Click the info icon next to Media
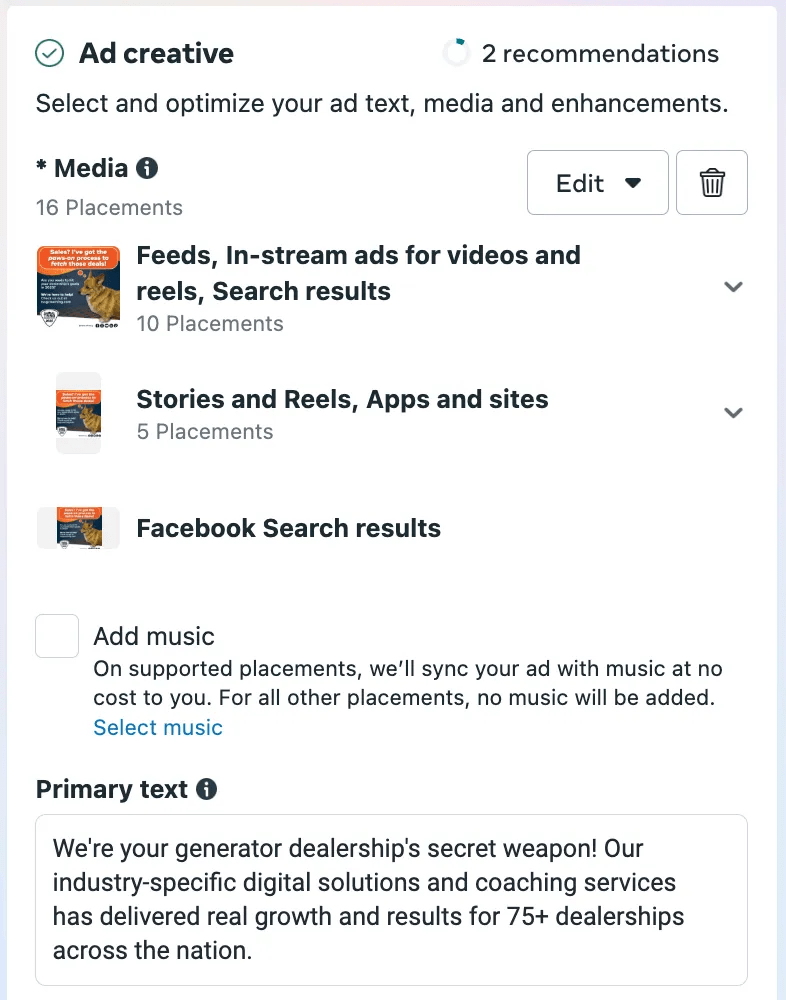 point(147,168)
